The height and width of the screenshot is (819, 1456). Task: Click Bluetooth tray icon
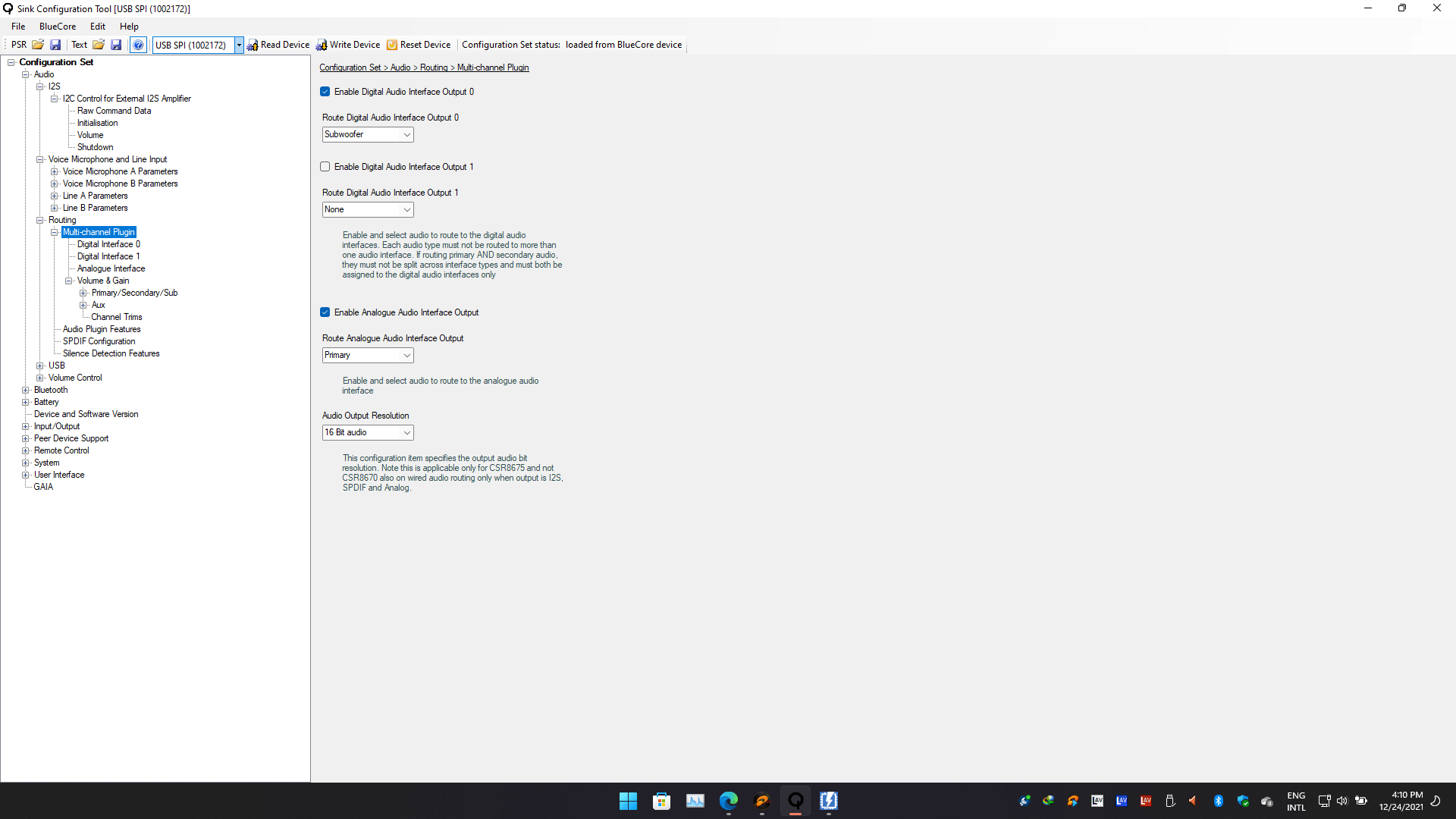(1218, 801)
